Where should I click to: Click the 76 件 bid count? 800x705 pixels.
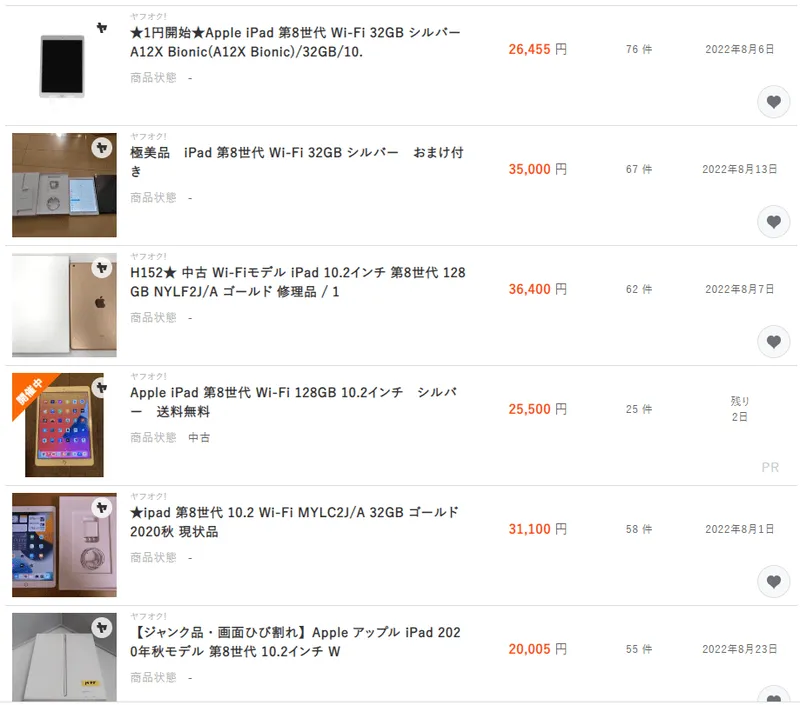pyautogui.click(x=639, y=49)
